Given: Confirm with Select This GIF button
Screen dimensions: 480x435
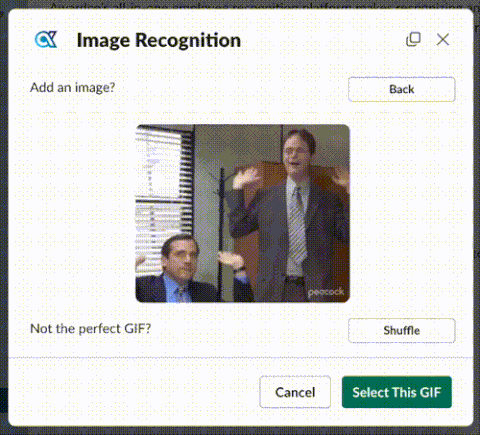Looking at the screenshot, I should tap(397, 392).
